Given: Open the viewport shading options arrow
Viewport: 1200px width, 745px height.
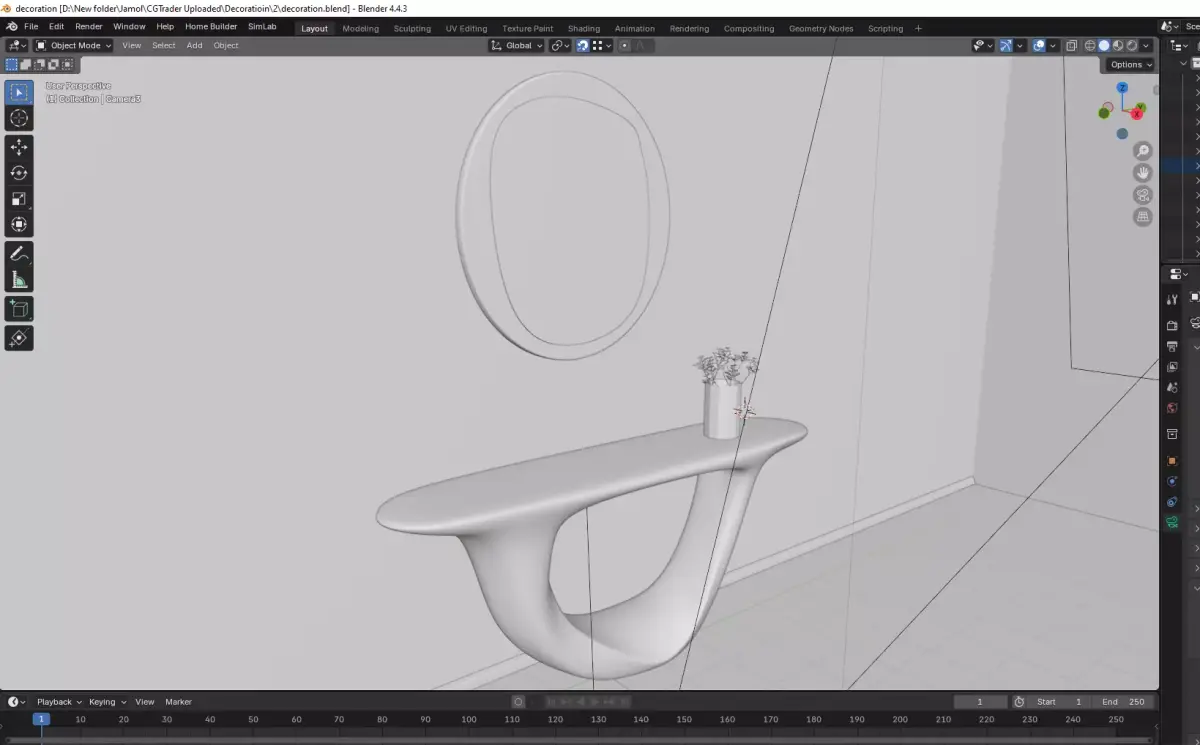Looking at the screenshot, I should (x=1146, y=45).
